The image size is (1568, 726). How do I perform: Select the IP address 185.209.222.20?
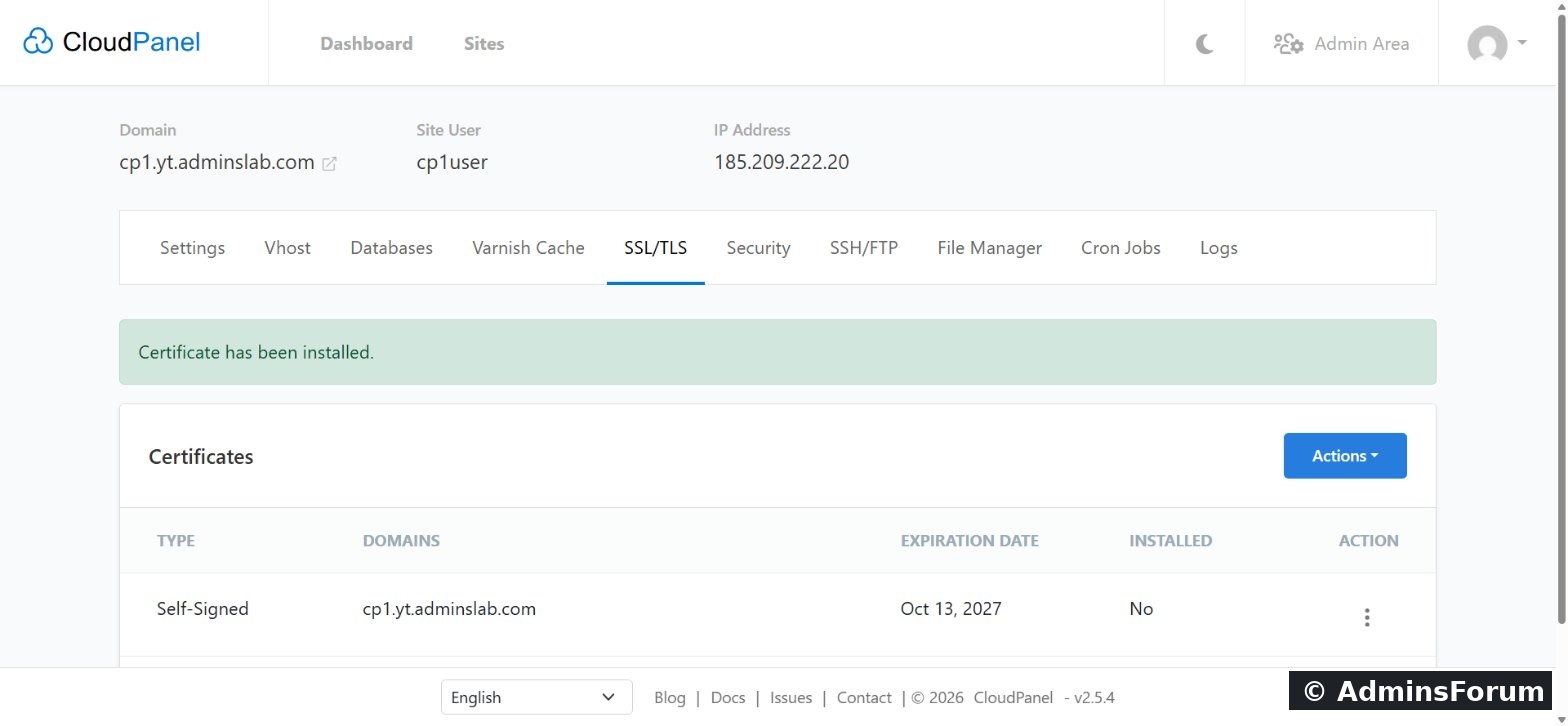[782, 162]
